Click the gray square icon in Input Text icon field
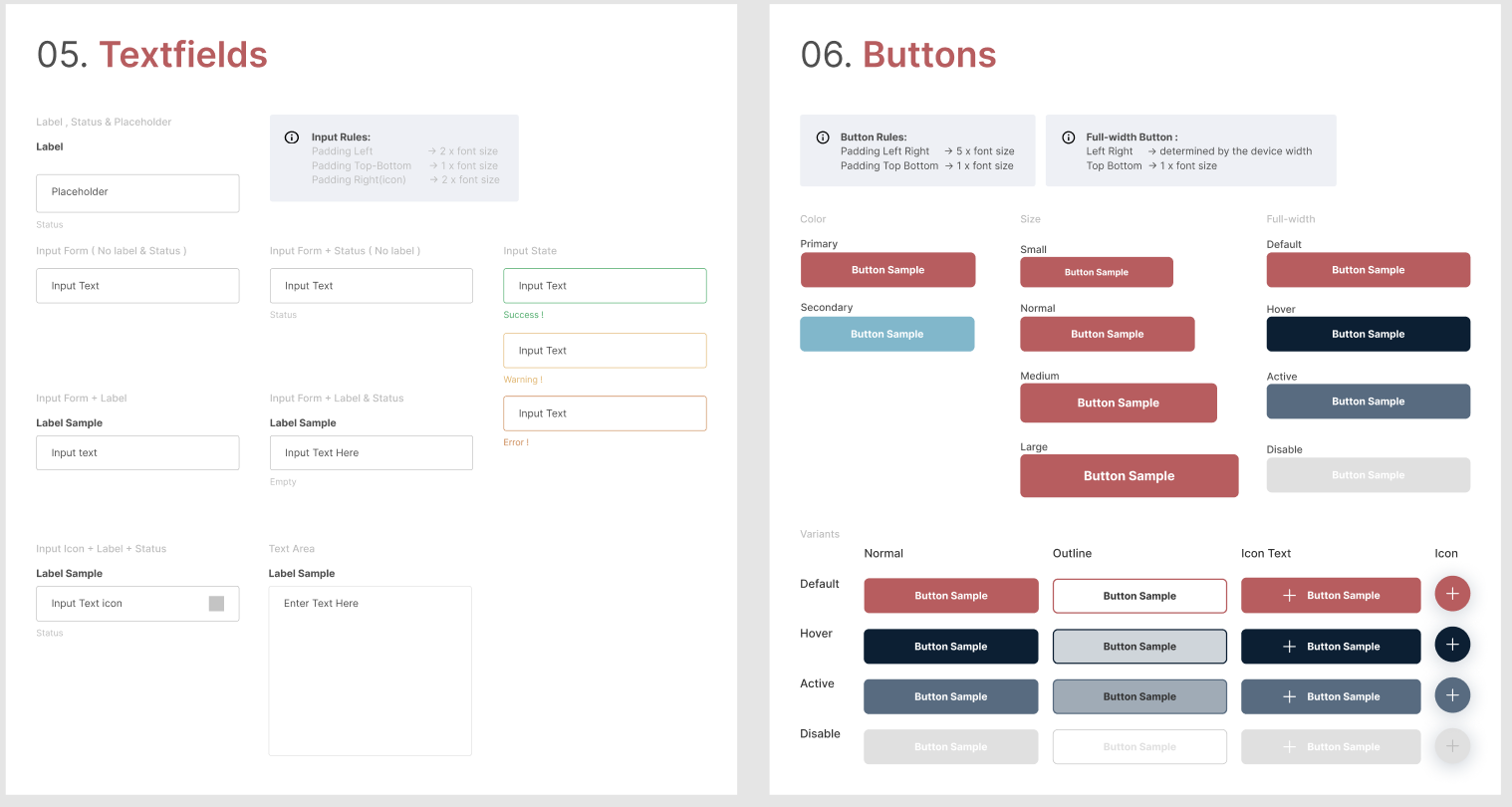 click(216, 604)
